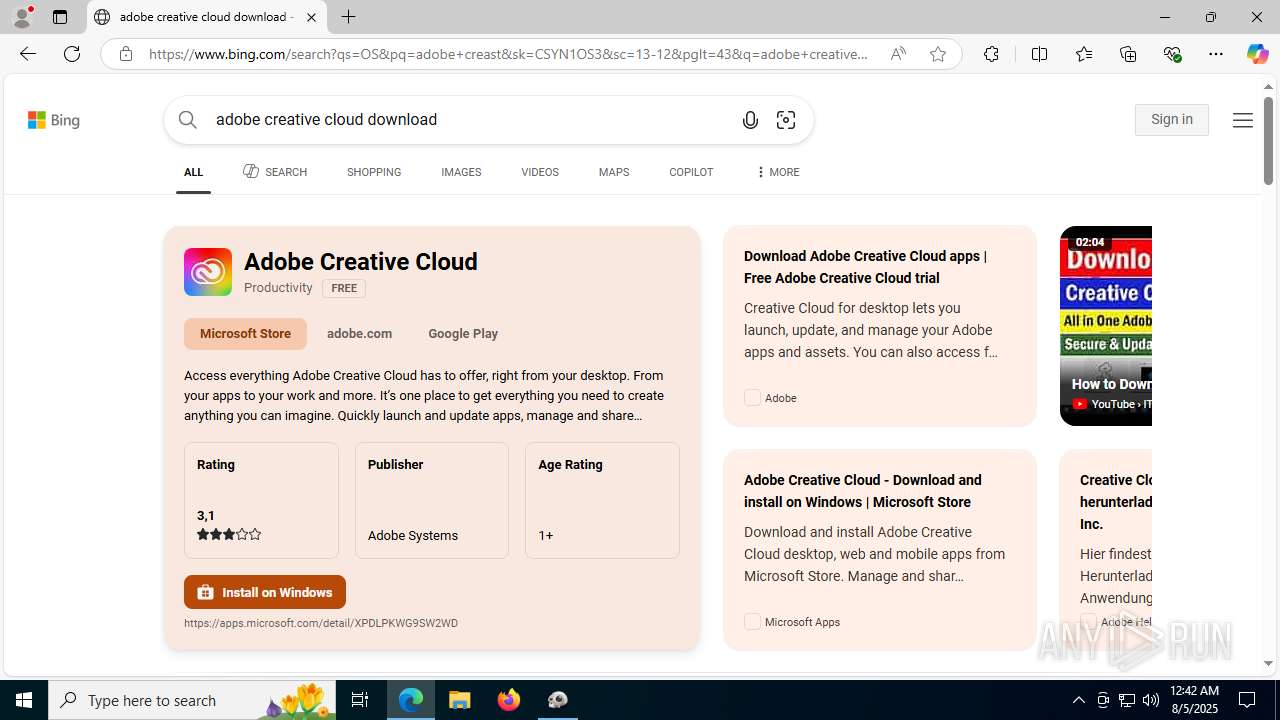Open 'Download and install on Windows' Microsoft Store result
Image resolution: width=1280 pixels, height=720 pixels.
[863, 491]
